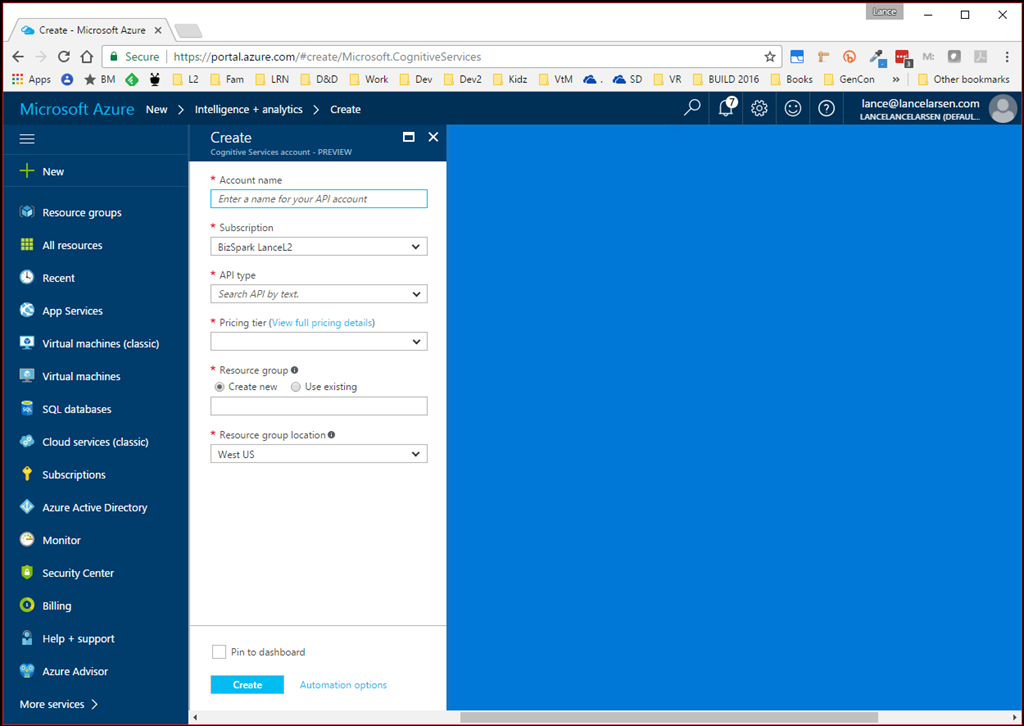Bookmark this page with the star
This screenshot has width=1024, height=726.
tap(770, 57)
